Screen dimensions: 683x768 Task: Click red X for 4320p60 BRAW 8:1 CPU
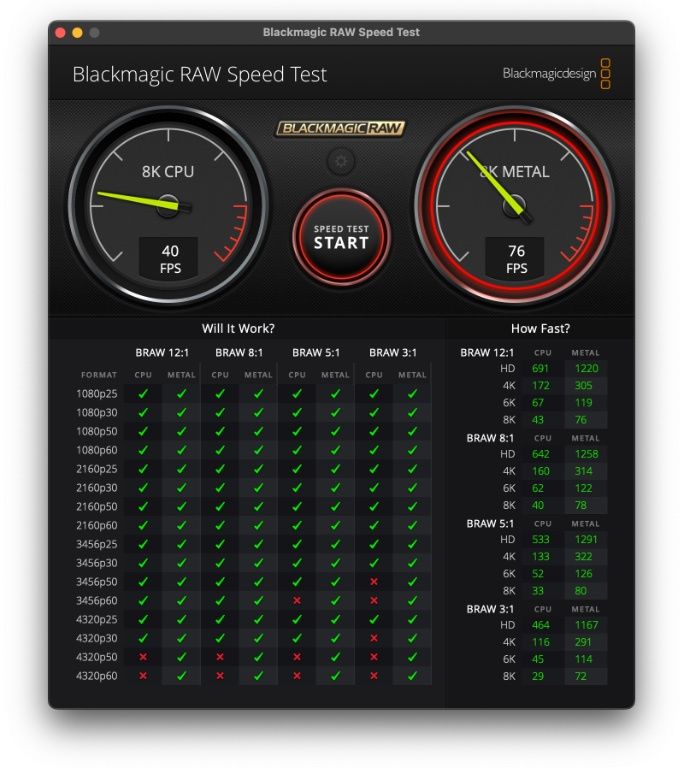coord(220,676)
